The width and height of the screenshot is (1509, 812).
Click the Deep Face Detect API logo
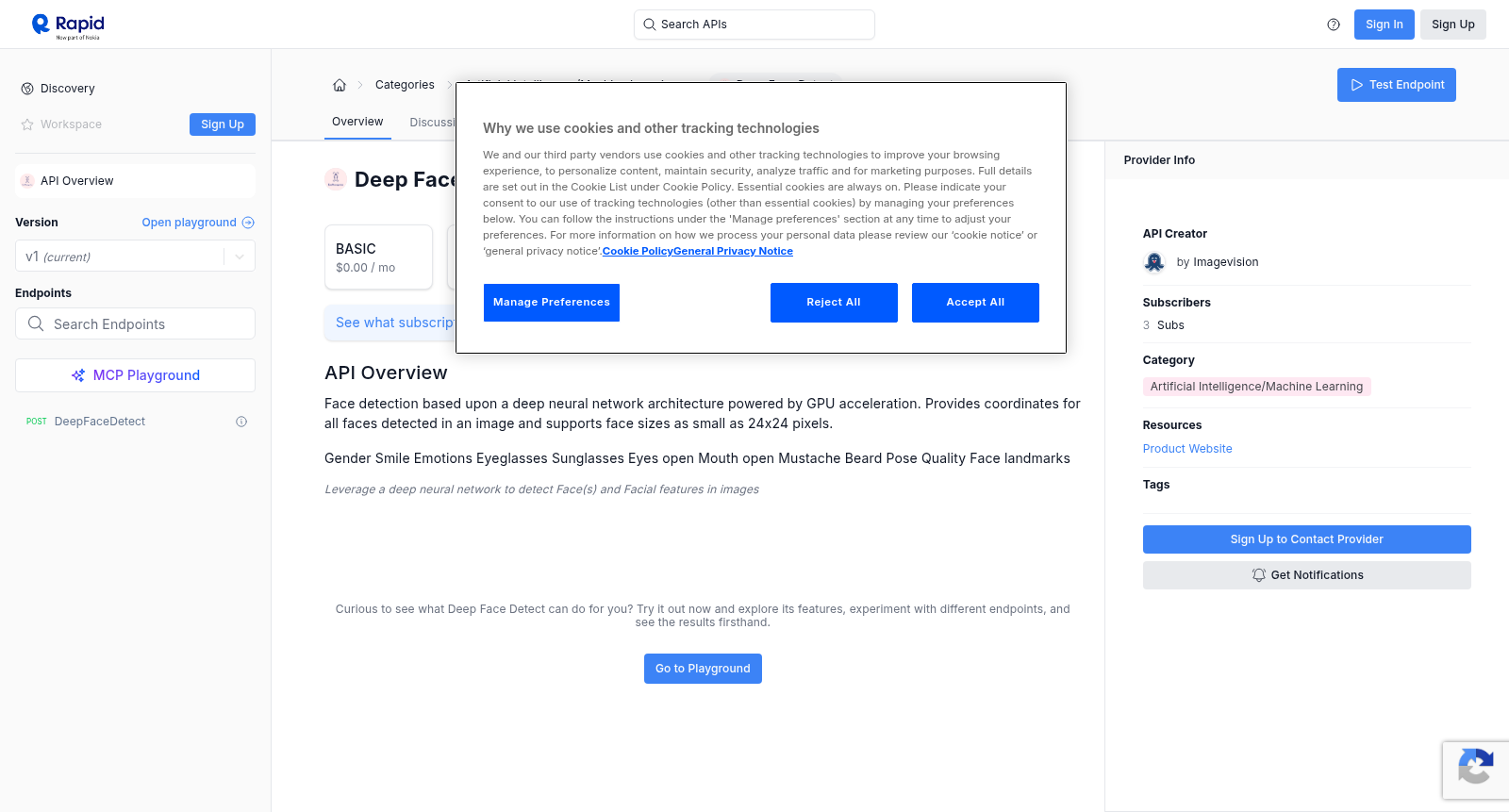(336, 179)
